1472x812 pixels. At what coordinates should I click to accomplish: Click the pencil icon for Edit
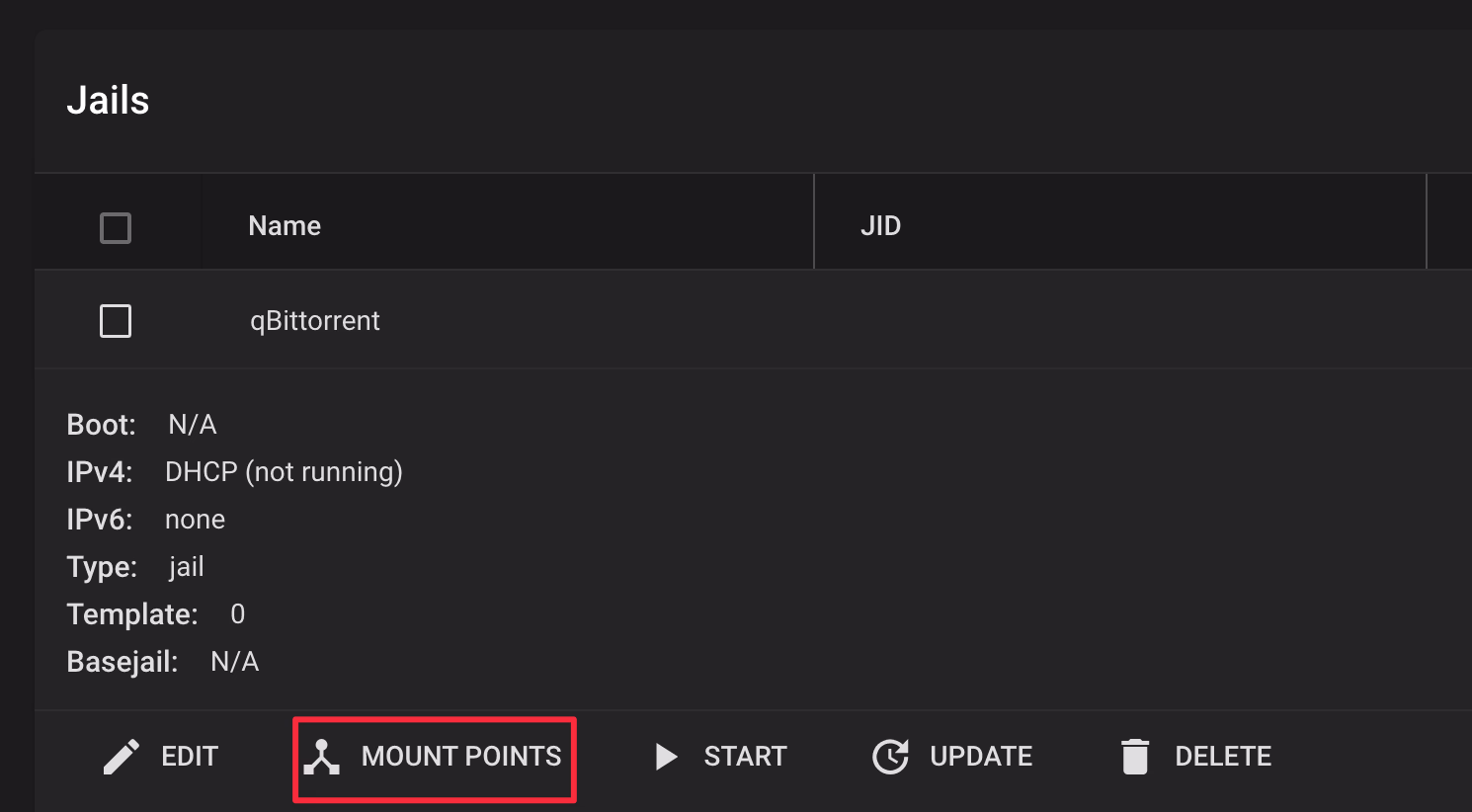(x=122, y=757)
